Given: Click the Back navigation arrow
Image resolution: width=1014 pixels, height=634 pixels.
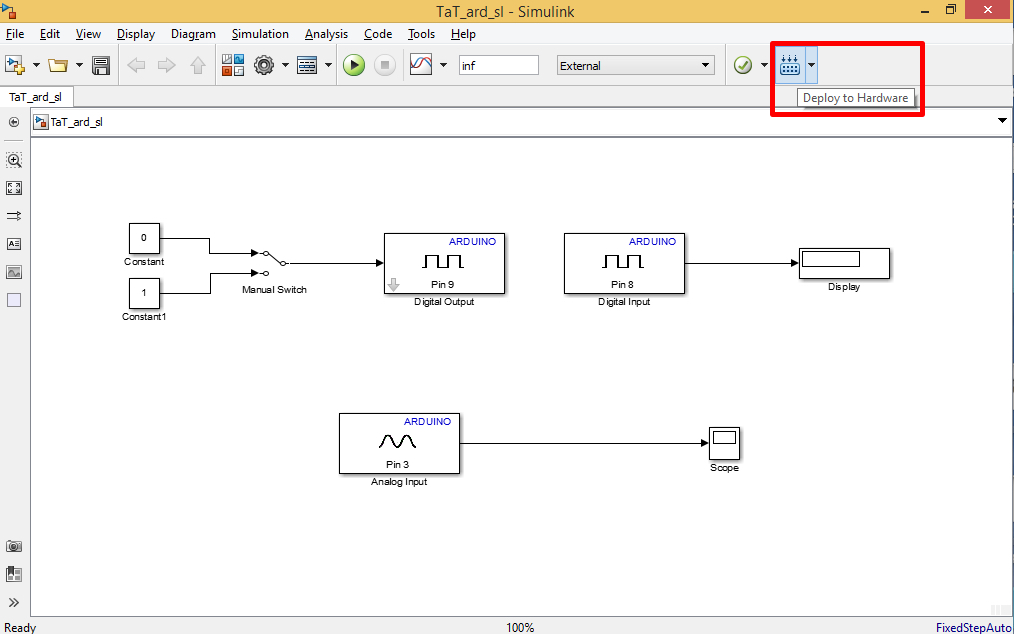Looking at the screenshot, I should point(136,65).
